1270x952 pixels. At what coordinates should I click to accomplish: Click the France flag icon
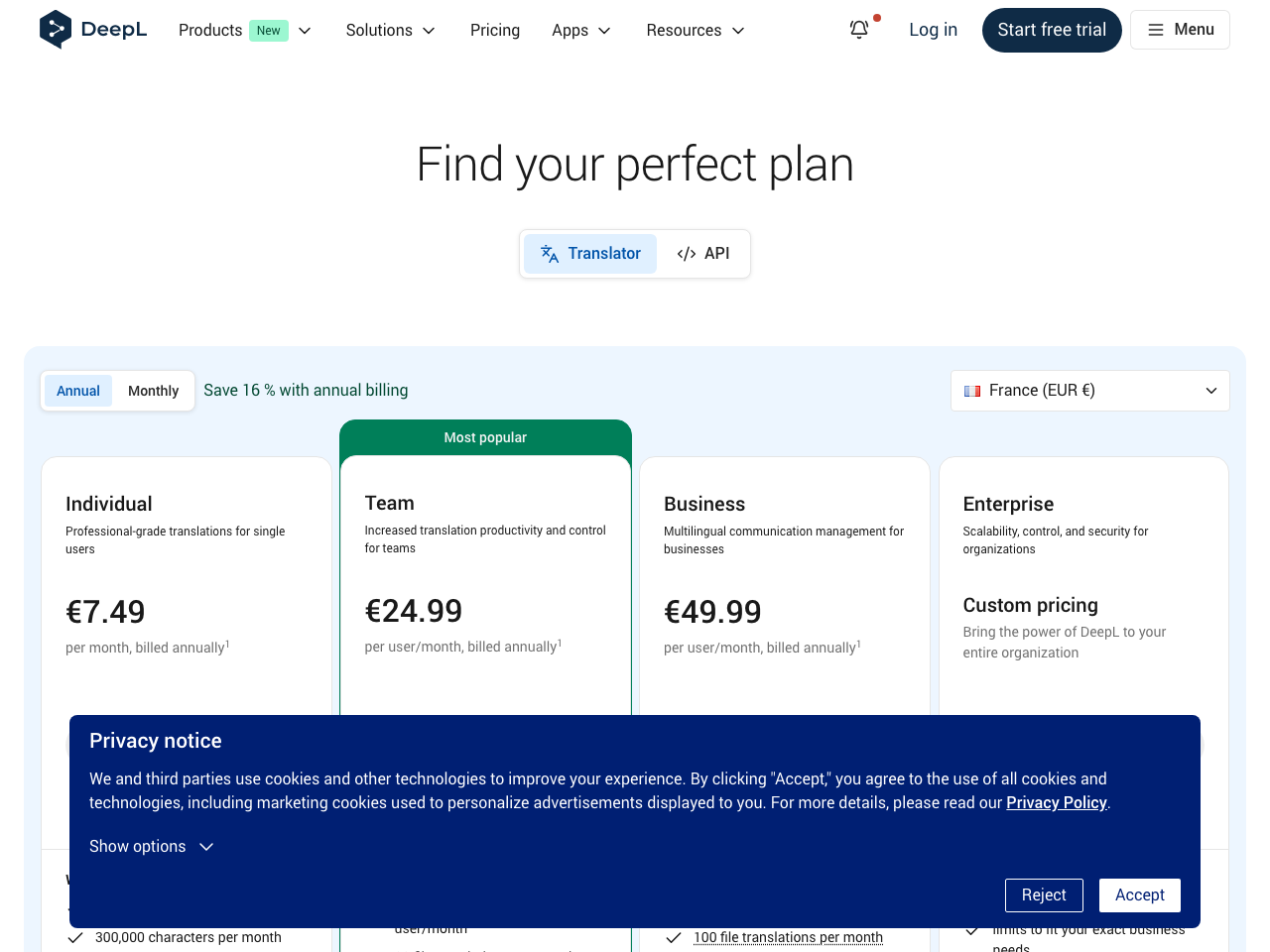tap(972, 391)
